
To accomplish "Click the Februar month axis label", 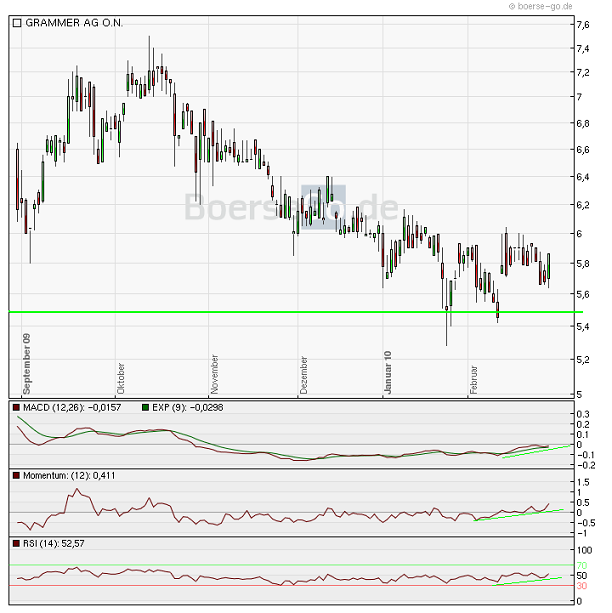I will 474,380.
